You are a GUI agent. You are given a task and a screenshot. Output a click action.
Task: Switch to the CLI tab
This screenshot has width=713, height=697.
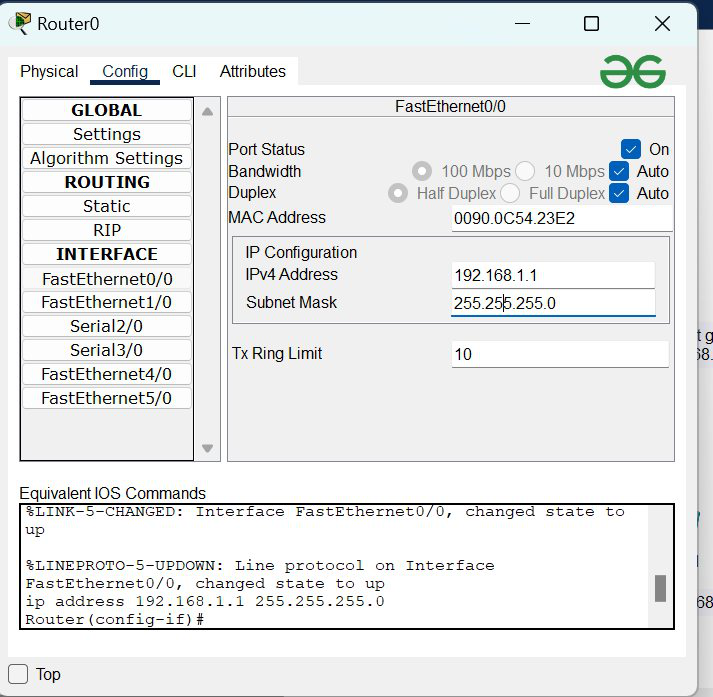184,71
